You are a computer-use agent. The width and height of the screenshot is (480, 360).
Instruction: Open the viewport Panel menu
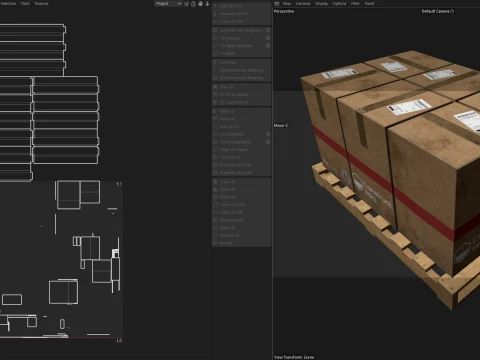point(369,4)
